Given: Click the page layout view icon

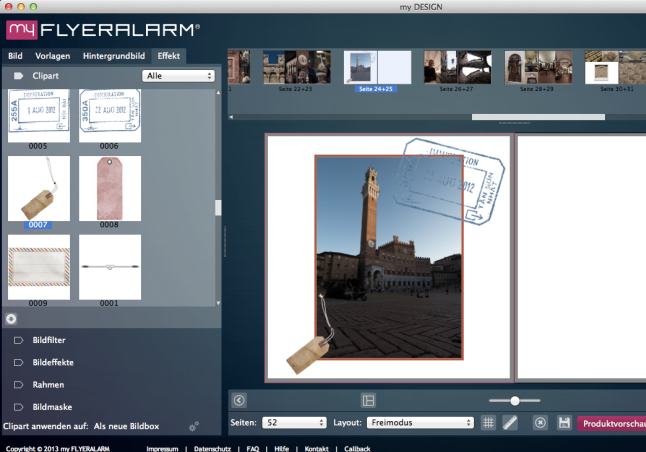Looking at the screenshot, I should click(368, 400).
